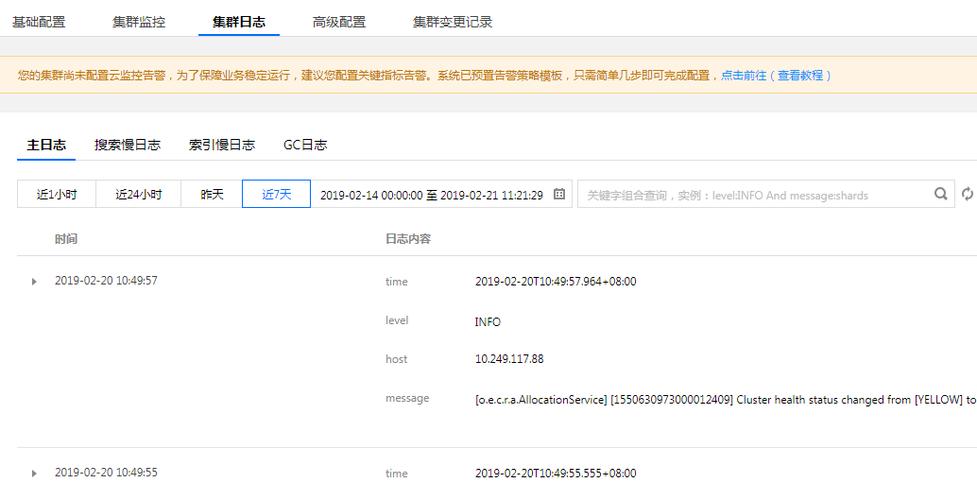977x500 pixels.
Task: Switch to 搜索慢日志 sub-tab
Action: point(127,145)
